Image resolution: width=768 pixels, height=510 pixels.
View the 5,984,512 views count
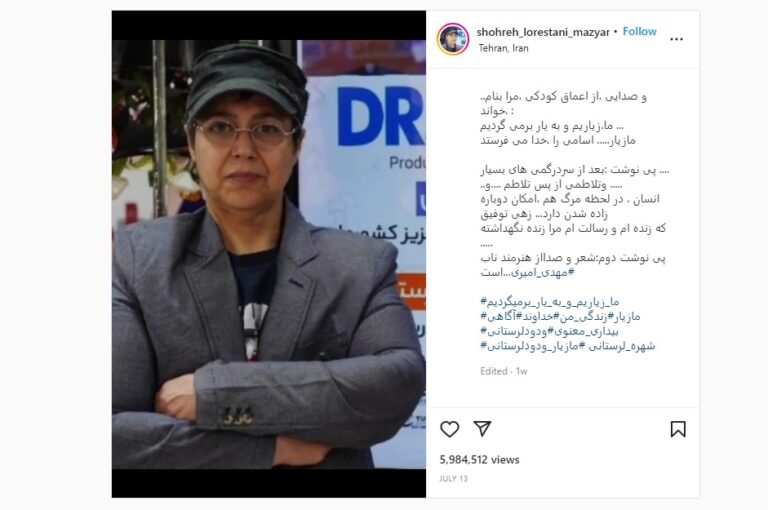[479, 460]
